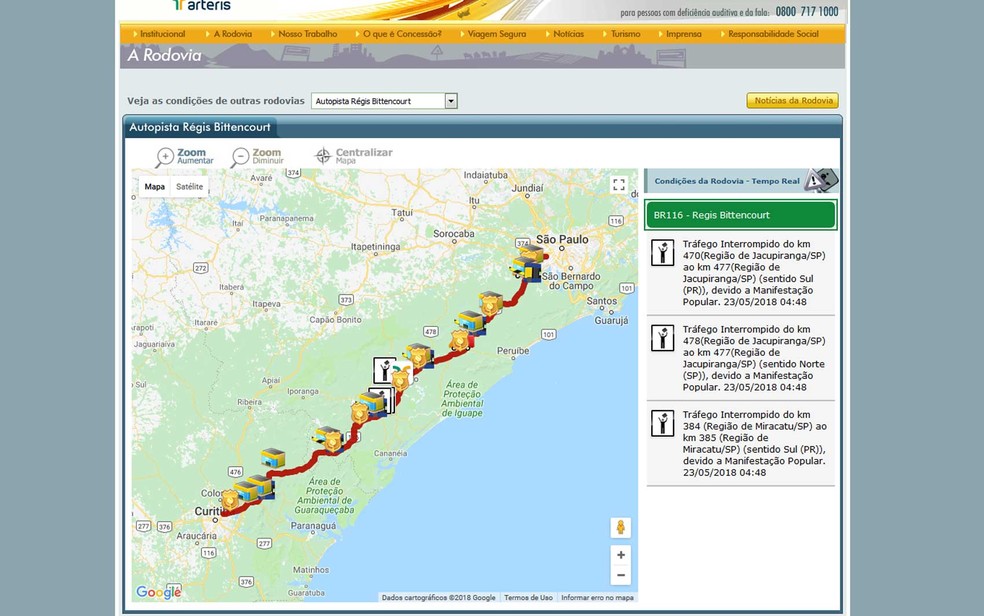Open the Nosso Trabalho menu
Viewport: 984px width, 616px height.
tap(307, 34)
